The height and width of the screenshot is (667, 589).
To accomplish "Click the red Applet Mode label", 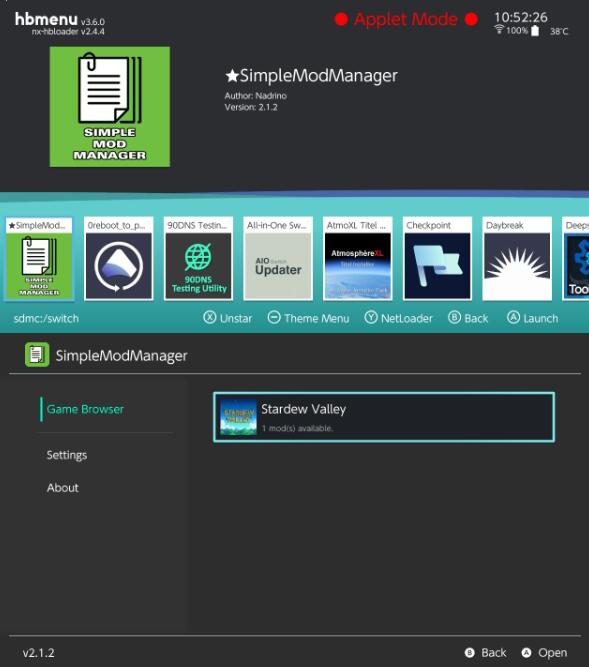I will tap(406, 19).
